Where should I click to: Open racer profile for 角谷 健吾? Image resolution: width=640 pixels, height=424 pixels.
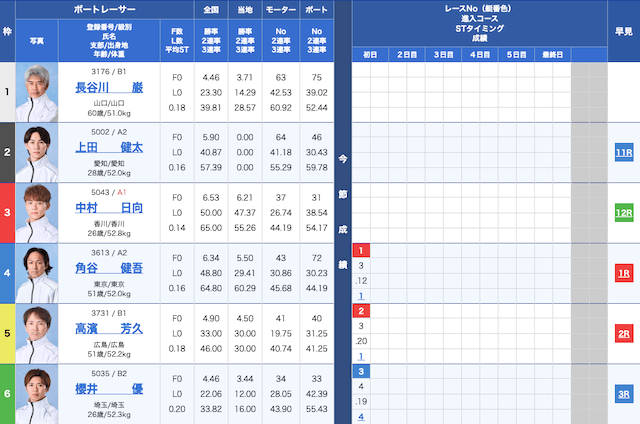[109, 268]
